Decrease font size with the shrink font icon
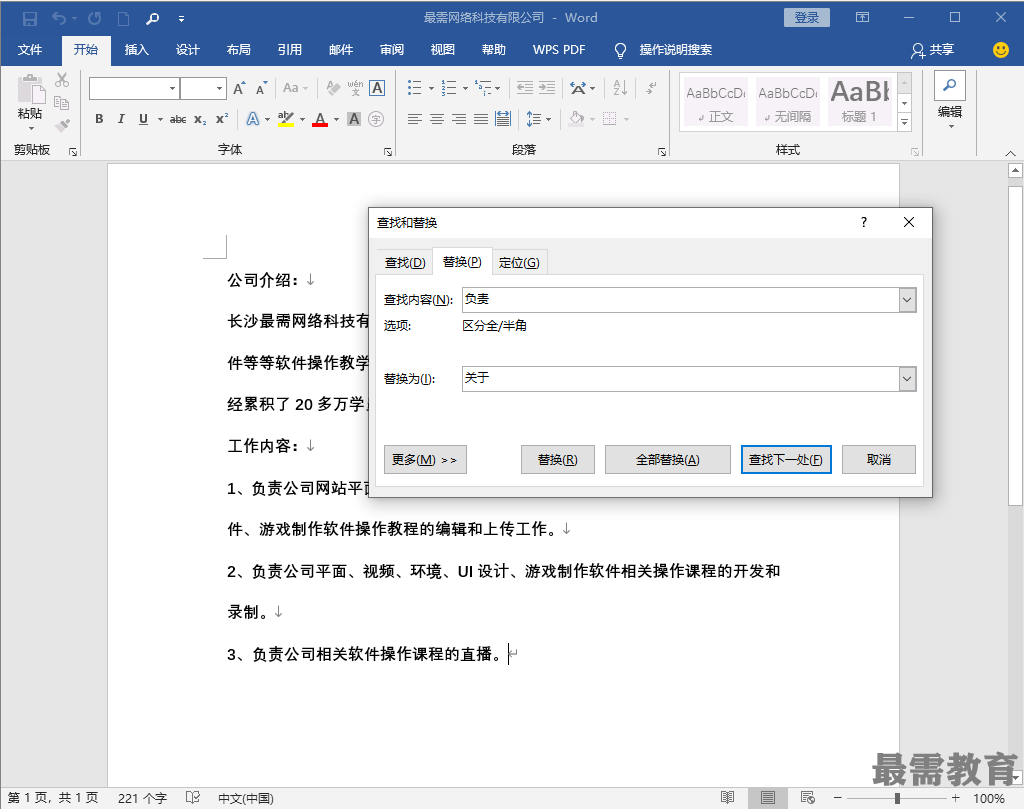This screenshot has height=809, width=1024. click(261, 88)
